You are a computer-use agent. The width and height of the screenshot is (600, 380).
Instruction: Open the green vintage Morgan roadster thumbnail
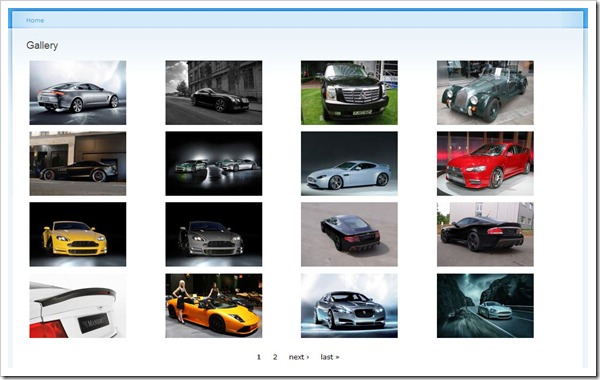[485, 93]
